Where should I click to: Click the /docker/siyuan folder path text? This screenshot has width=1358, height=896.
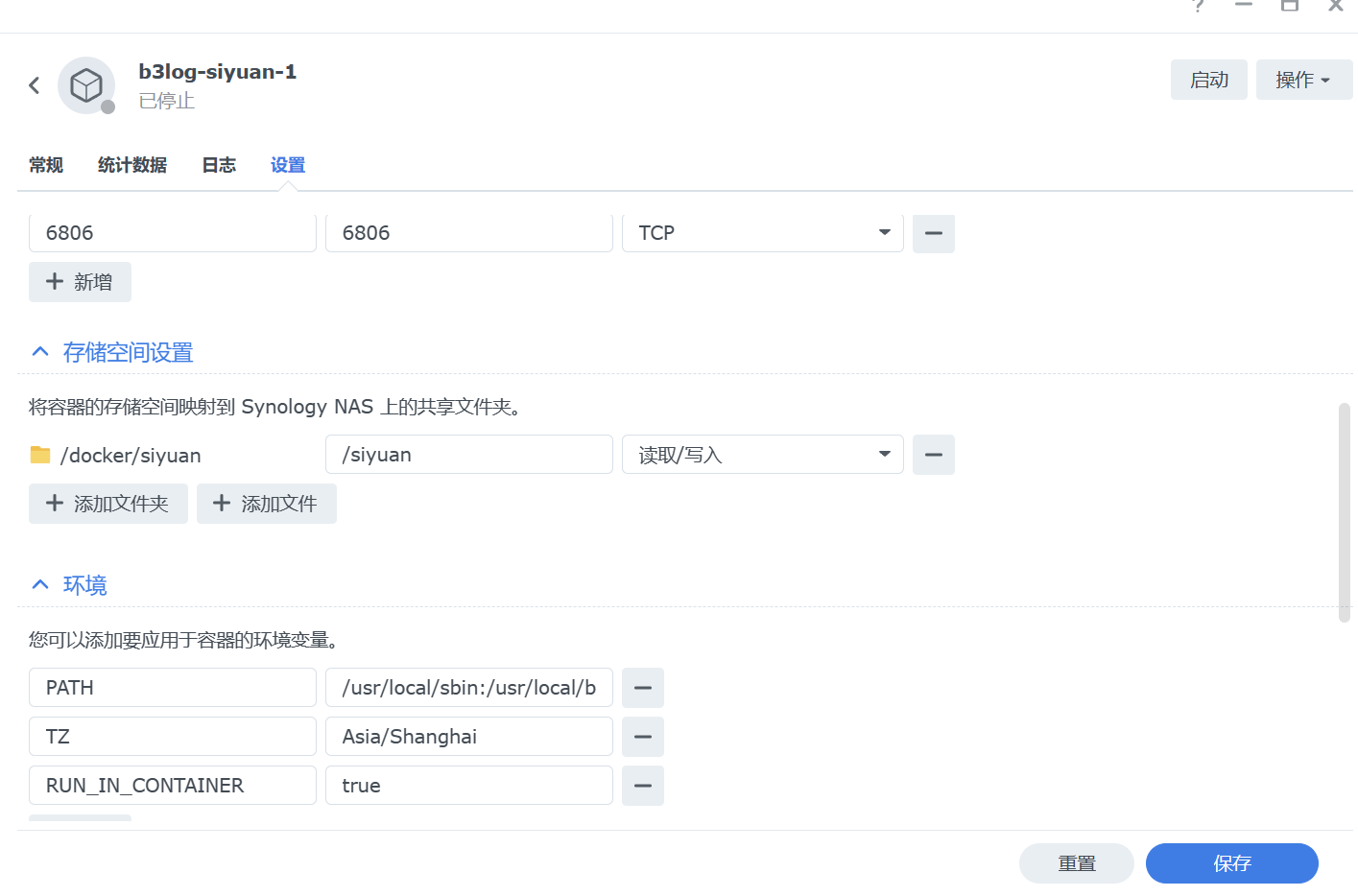[x=131, y=456]
